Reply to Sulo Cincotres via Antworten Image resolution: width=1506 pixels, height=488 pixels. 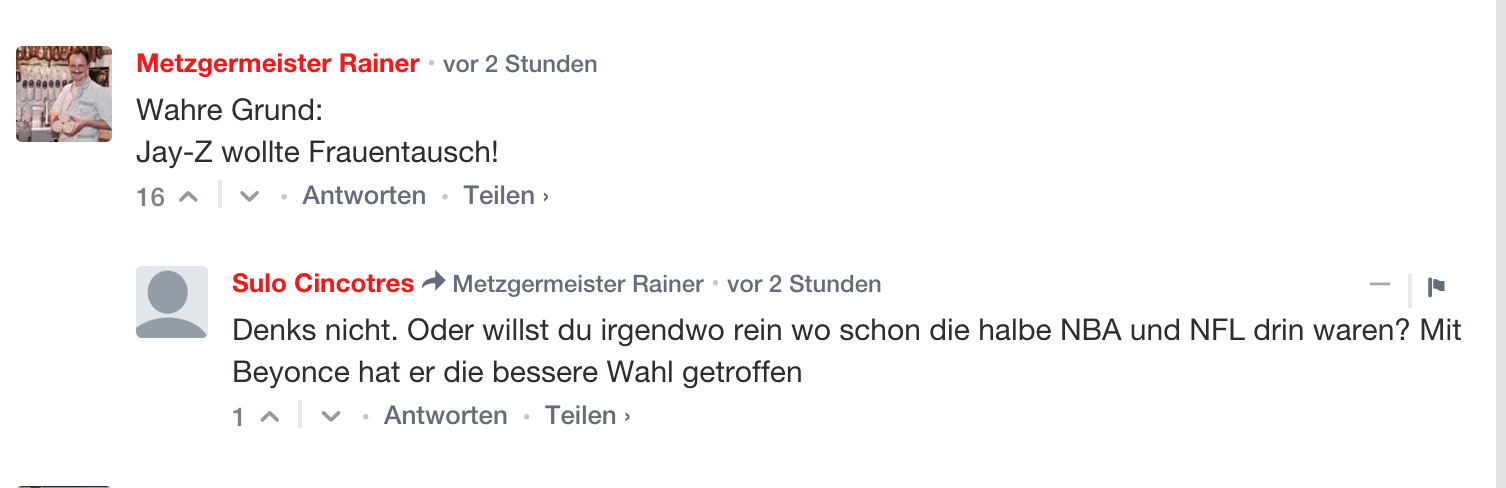(x=446, y=415)
